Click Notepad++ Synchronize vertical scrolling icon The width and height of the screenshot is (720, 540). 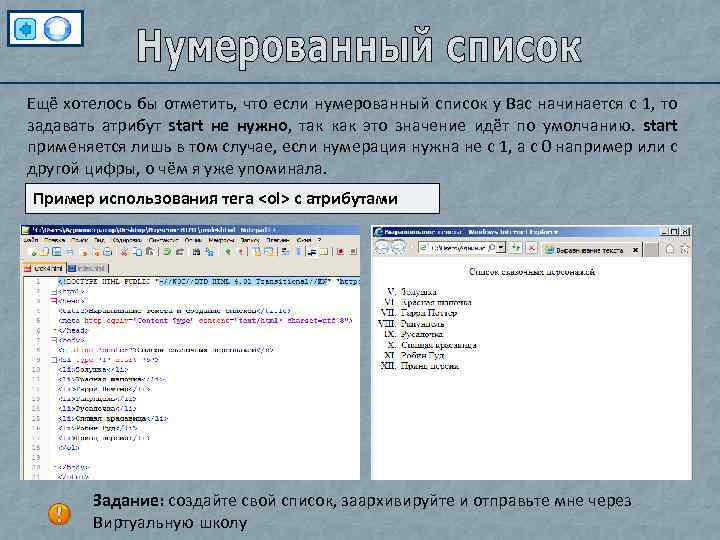coord(257,252)
